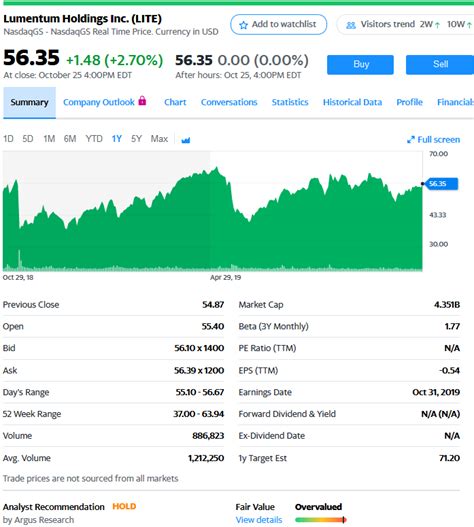Open the chart type icon beside Max

pyautogui.click(x=186, y=140)
